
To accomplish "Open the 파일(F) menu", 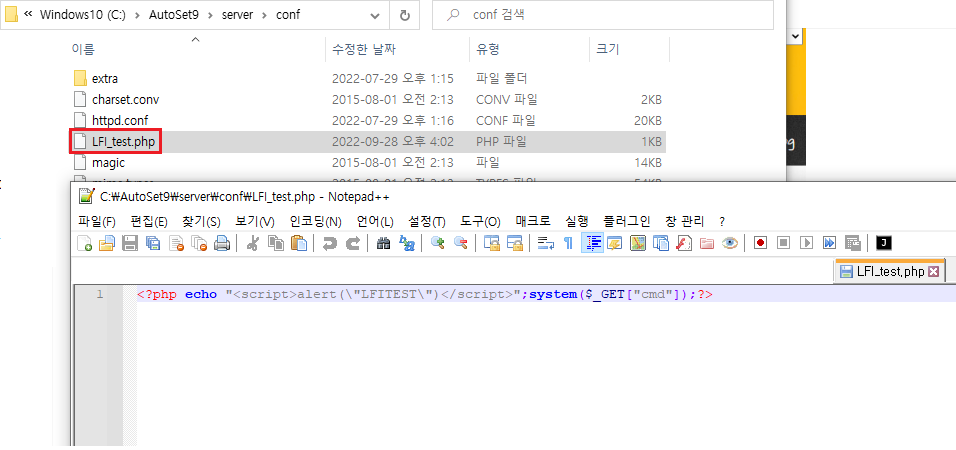I will tap(97, 221).
